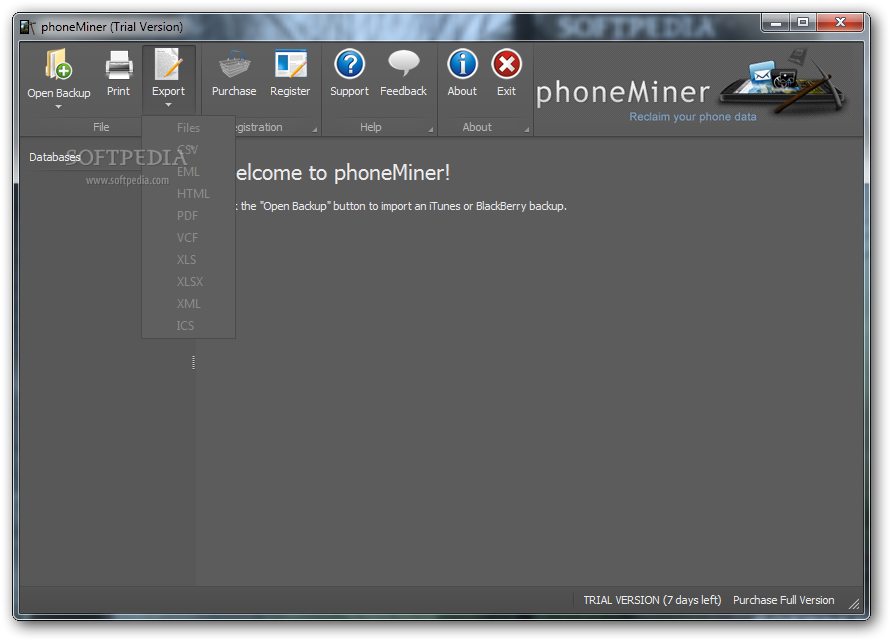
Task: Open Purchase via the shopping basket icon
Action: click(234, 64)
